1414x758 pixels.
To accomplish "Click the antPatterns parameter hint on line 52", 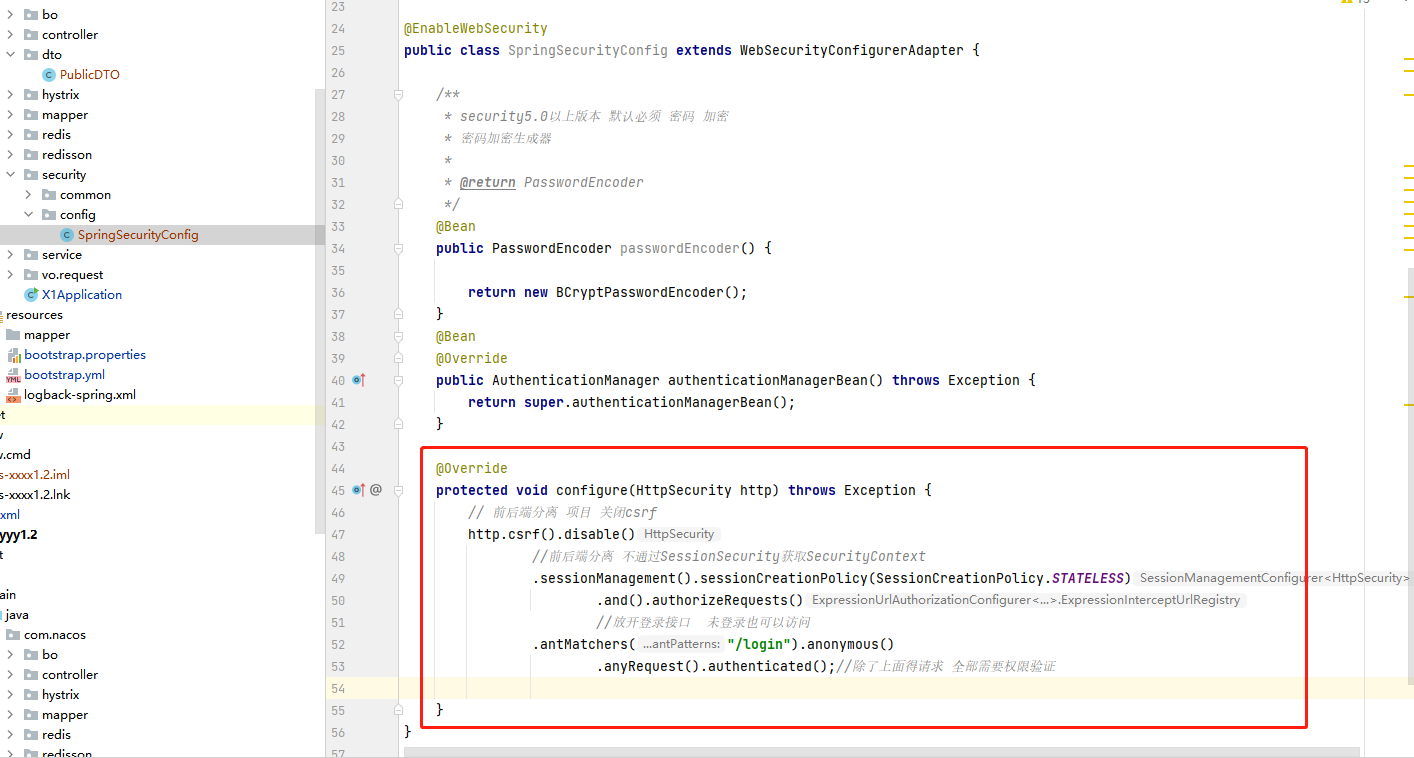I will coord(680,644).
